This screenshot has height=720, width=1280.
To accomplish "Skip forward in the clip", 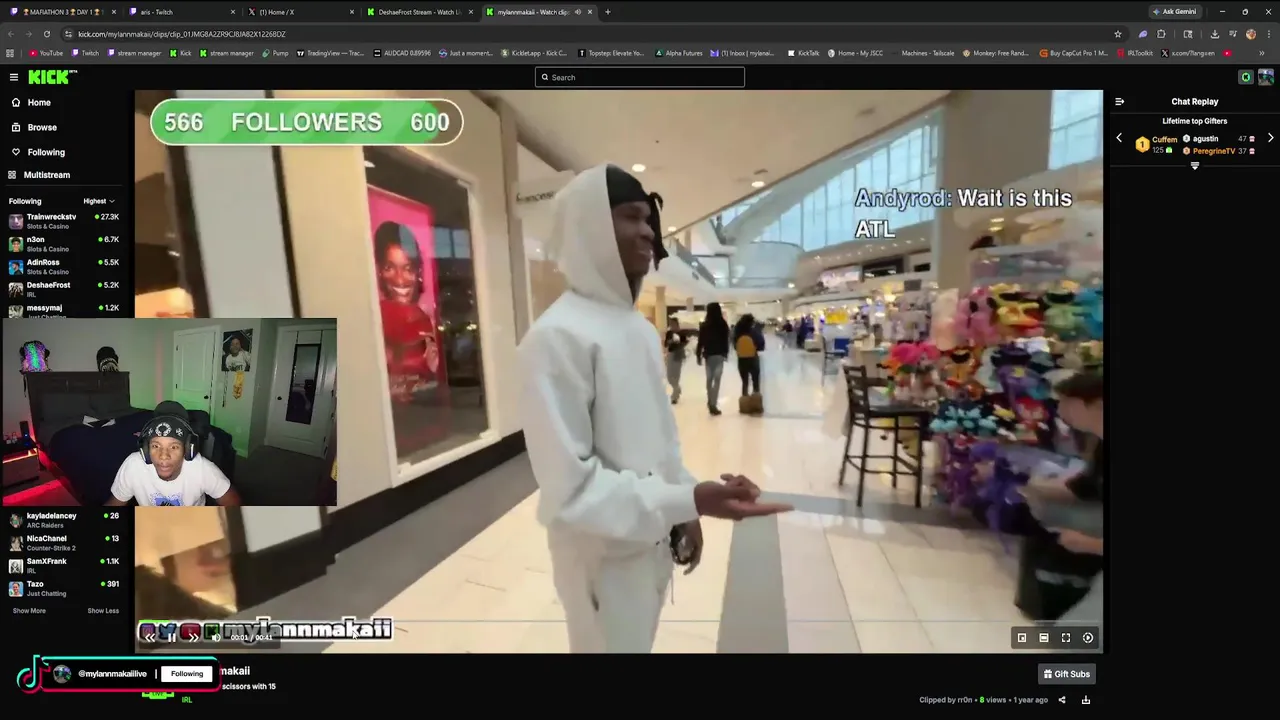I will coord(193,637).
